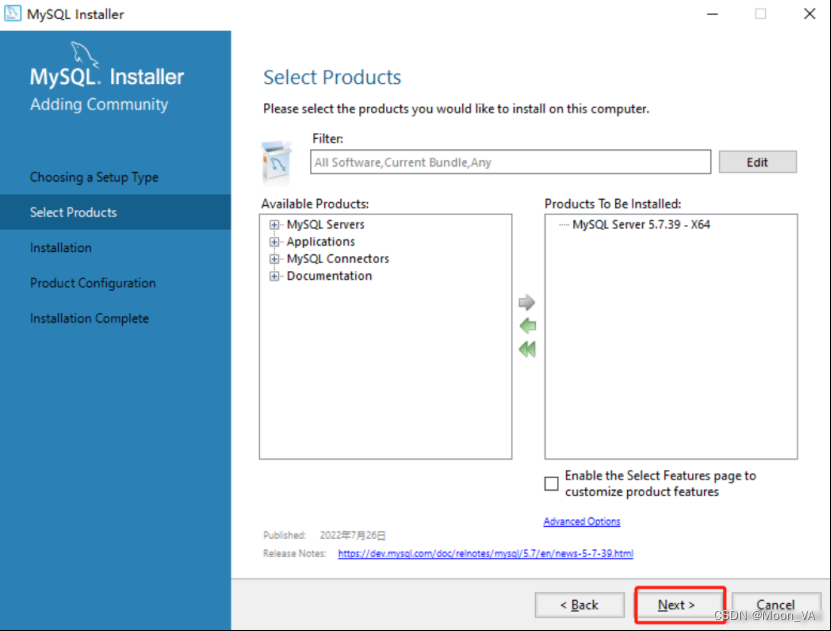The height and width of the screenshot is (631, 831).
Task: Click the Next button
Action: [x=676, y=605]
